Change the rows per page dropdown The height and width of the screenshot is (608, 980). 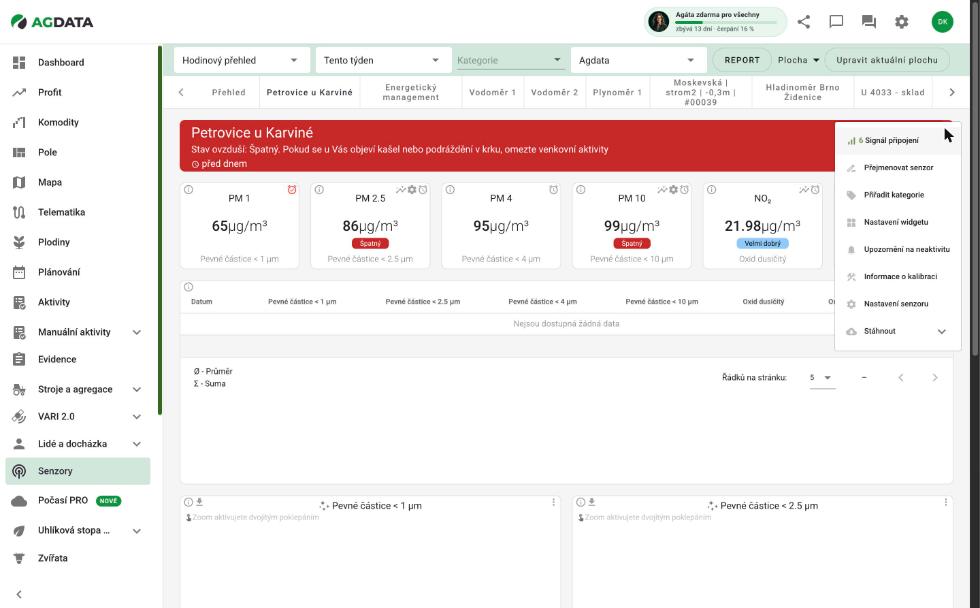click(x=822, y=377)
